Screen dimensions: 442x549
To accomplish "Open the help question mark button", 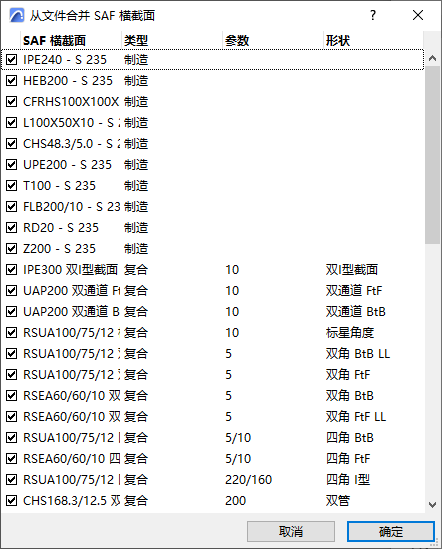I will click(x=373, y=15).
